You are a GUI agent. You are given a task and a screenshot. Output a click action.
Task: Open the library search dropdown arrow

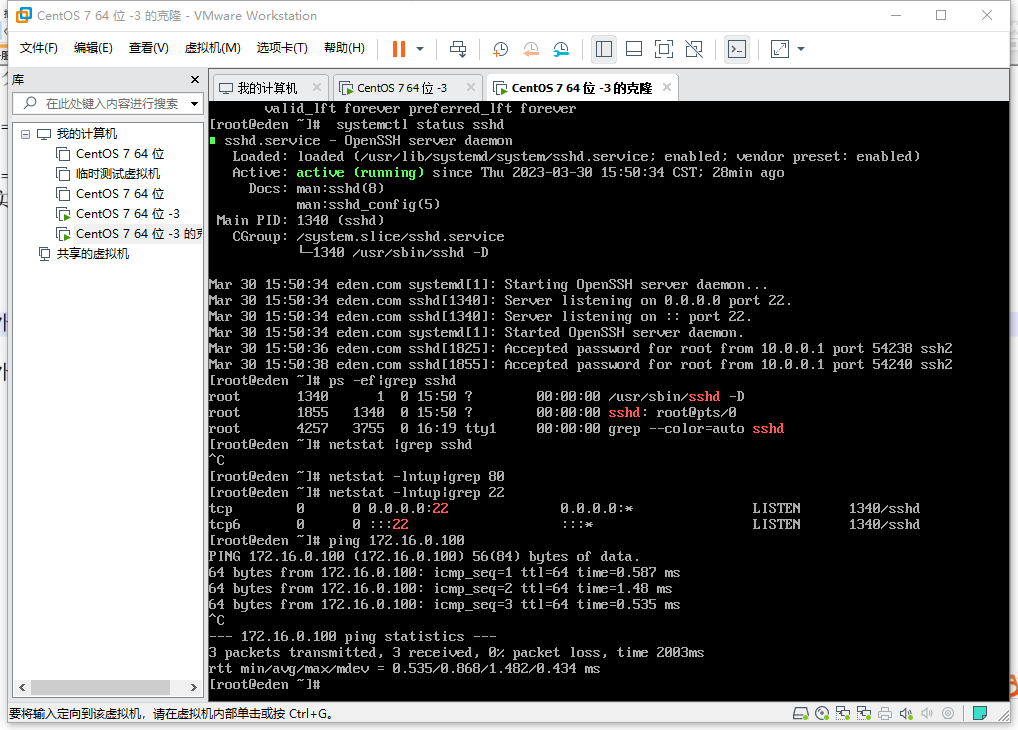(x=194, y=104)
